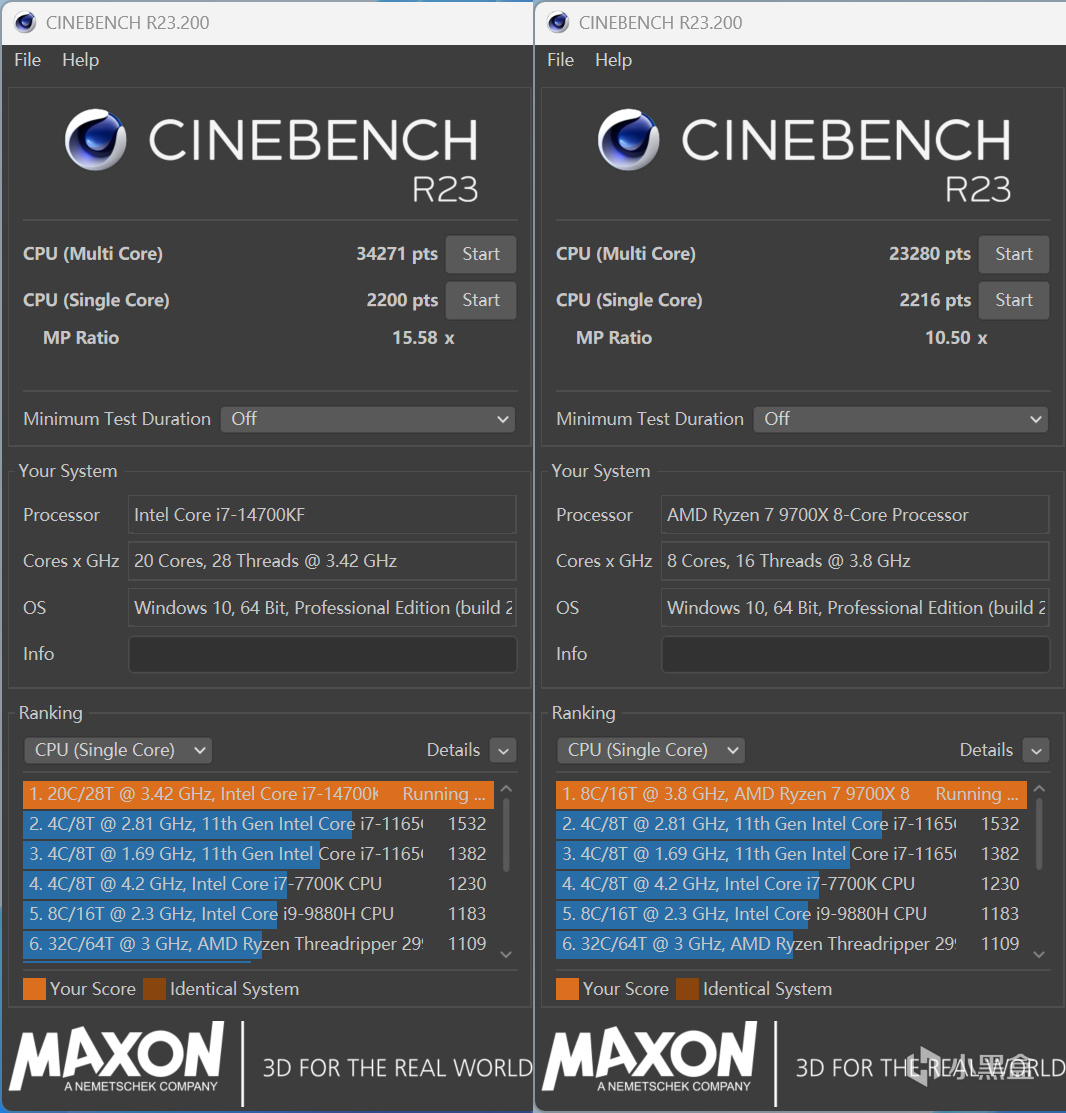Click ranking scrollbar thumb in right window
The width and height of the screenshot is (1066, 1113).
tap(1039, 835)
